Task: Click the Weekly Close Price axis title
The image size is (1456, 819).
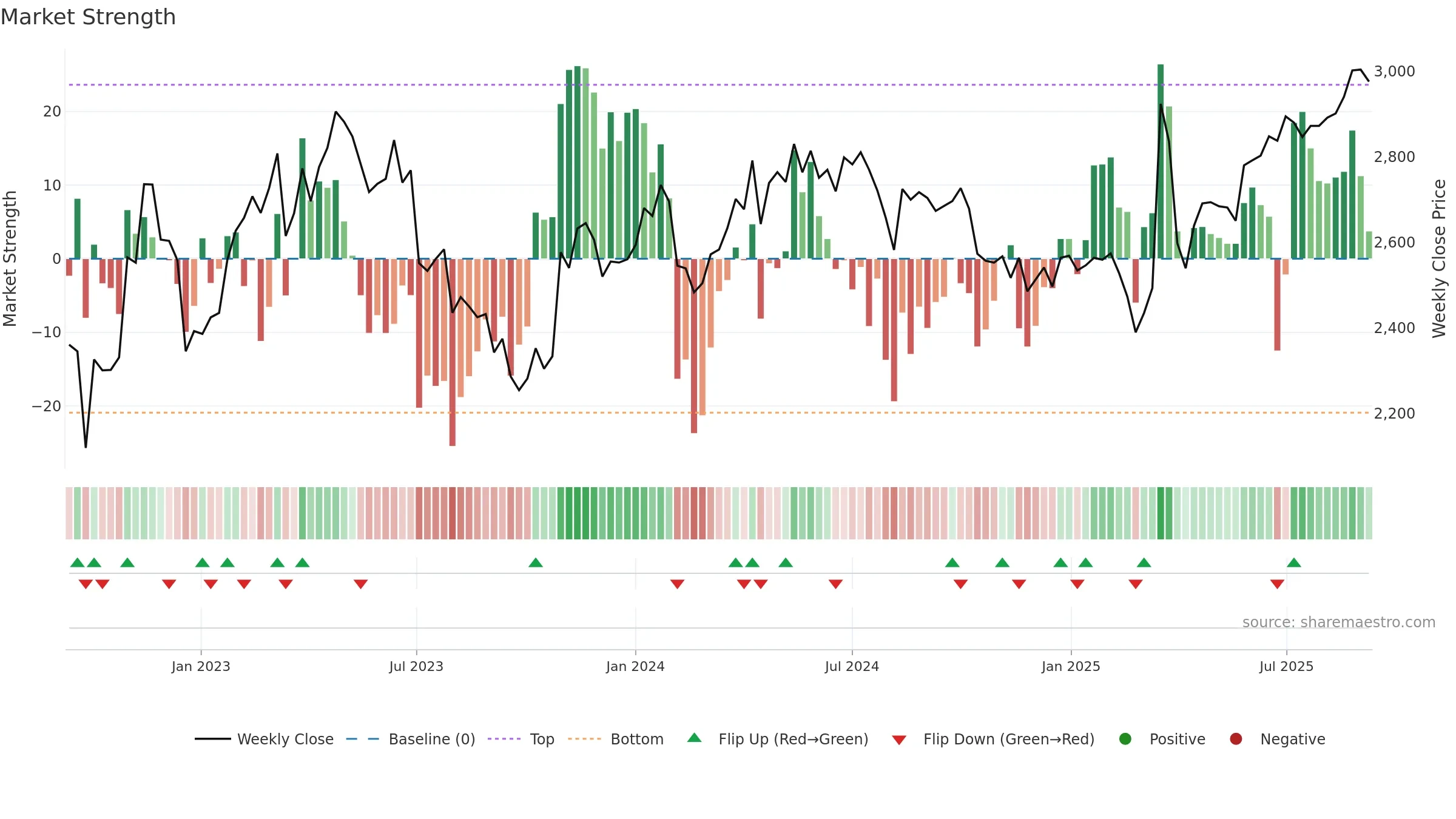Action: (1439, 258)
